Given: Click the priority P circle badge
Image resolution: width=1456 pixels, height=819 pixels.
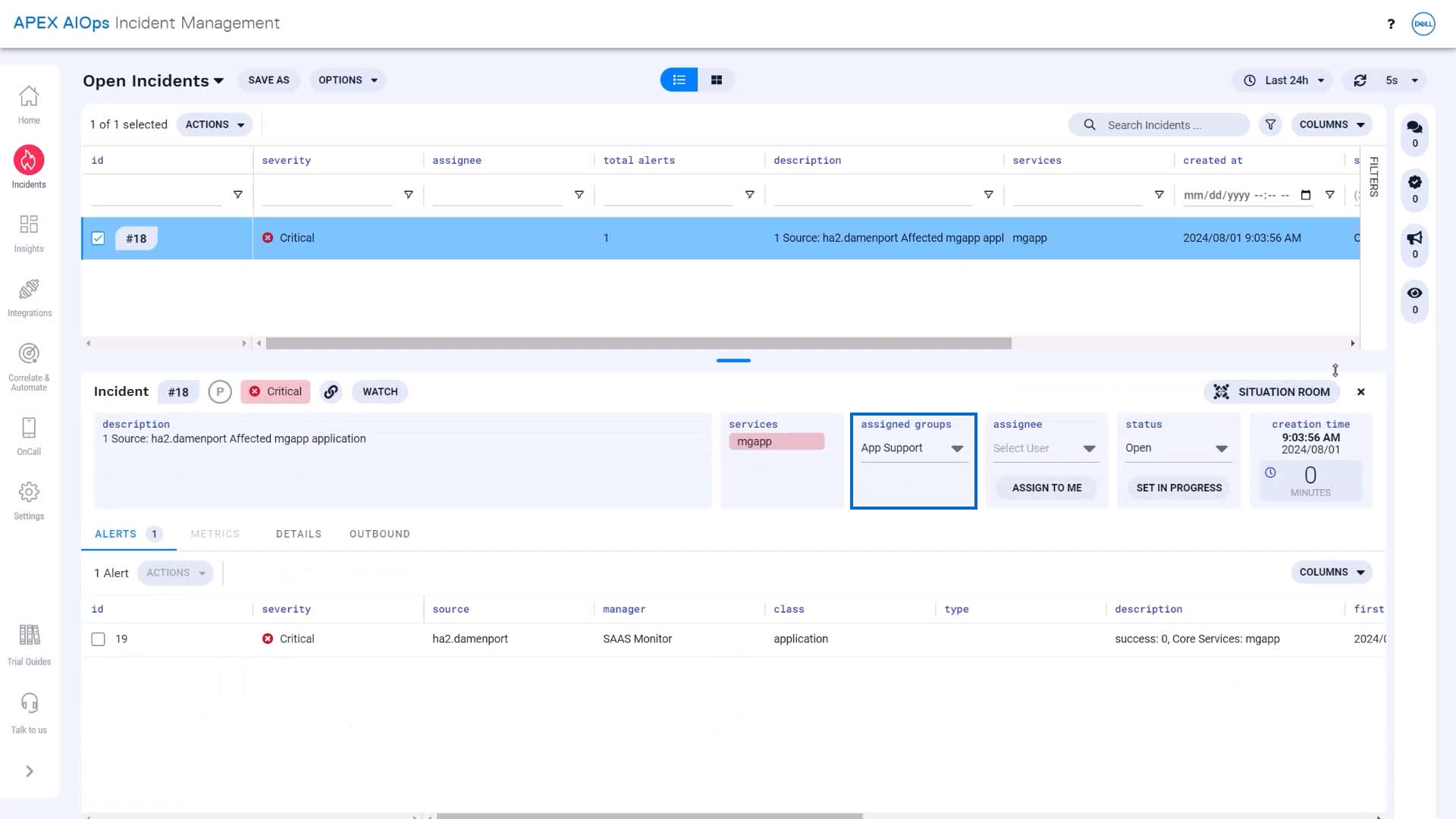Looking at the screenshot, I should coord(220,392).
